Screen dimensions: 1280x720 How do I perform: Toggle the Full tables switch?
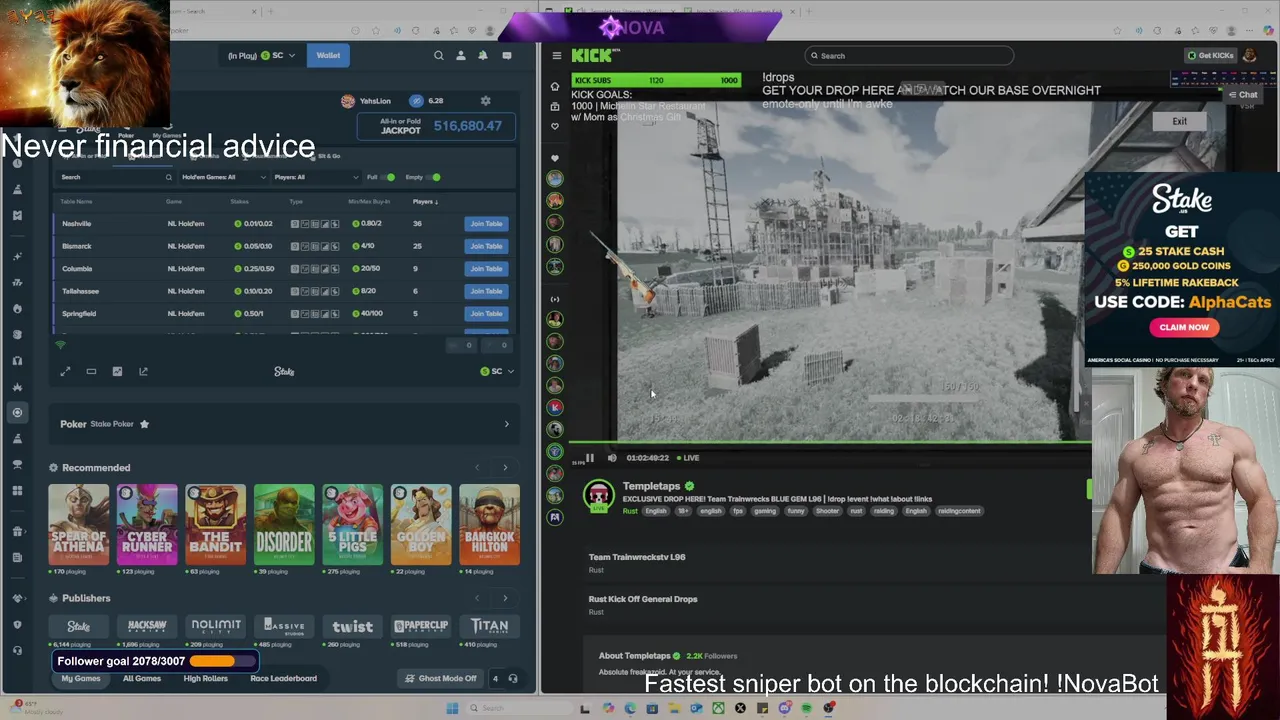click(x=388, y=177)
